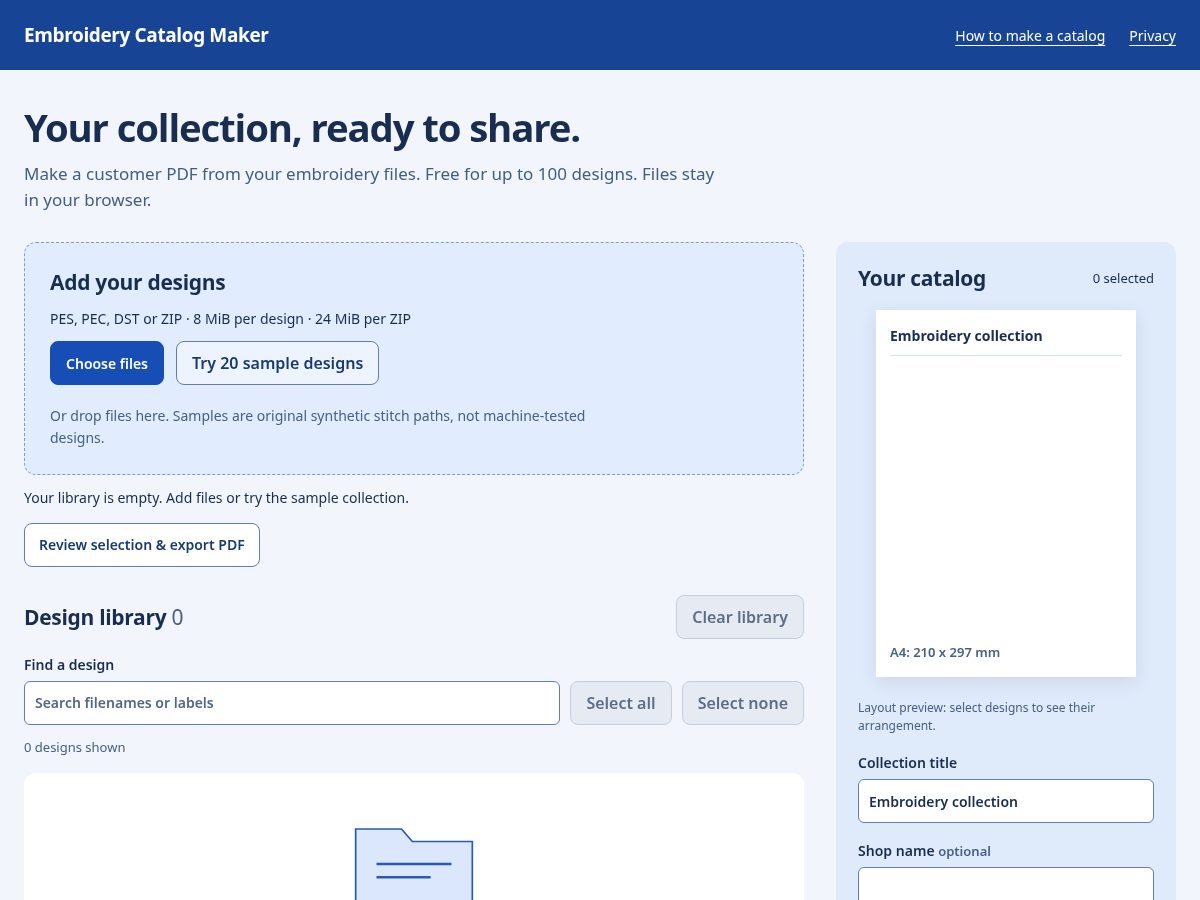Click the 'Or drop files here' hint text
1200x900 pixels.
tap(318, 426)
